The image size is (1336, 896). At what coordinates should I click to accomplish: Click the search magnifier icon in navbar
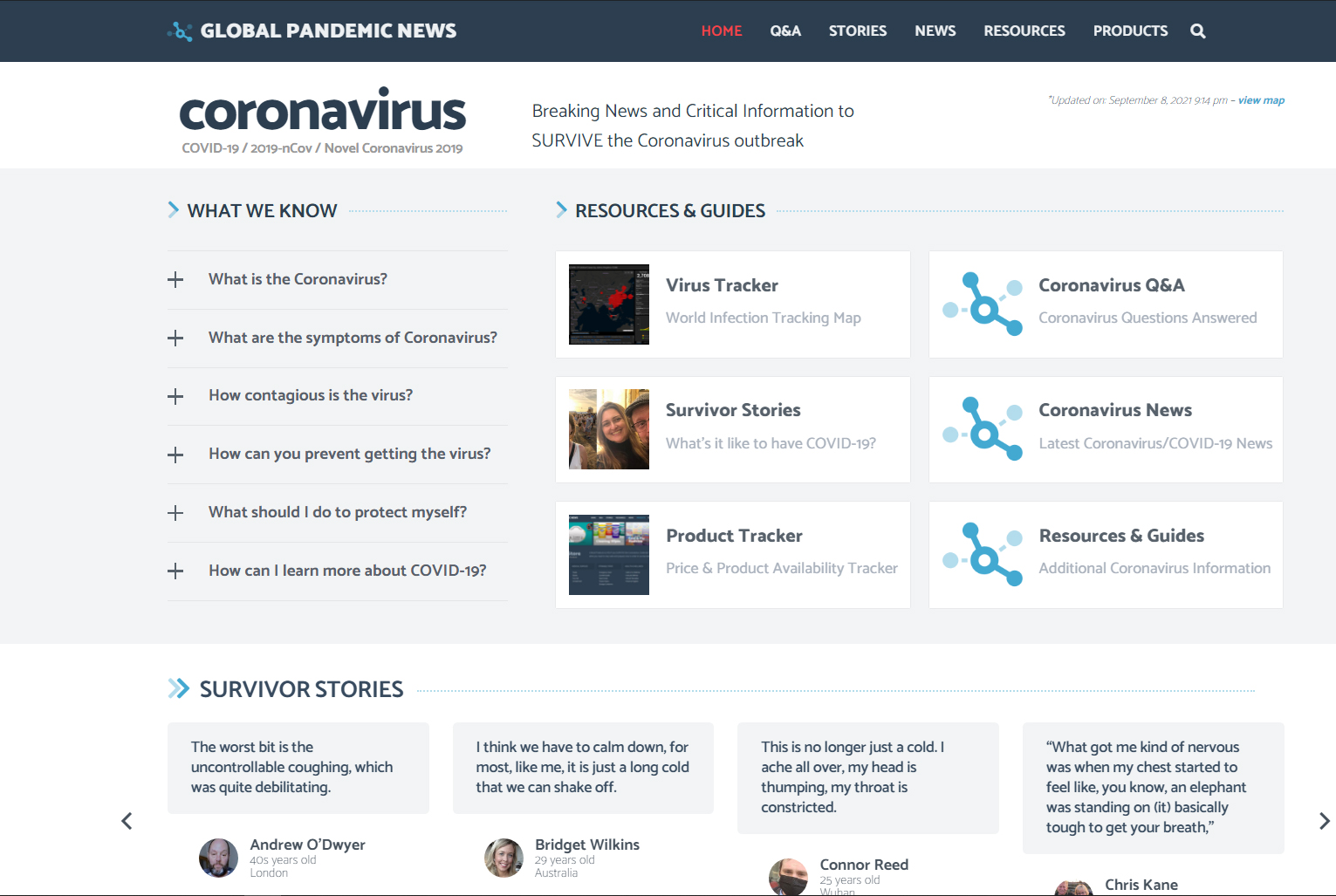(1197, 31)
